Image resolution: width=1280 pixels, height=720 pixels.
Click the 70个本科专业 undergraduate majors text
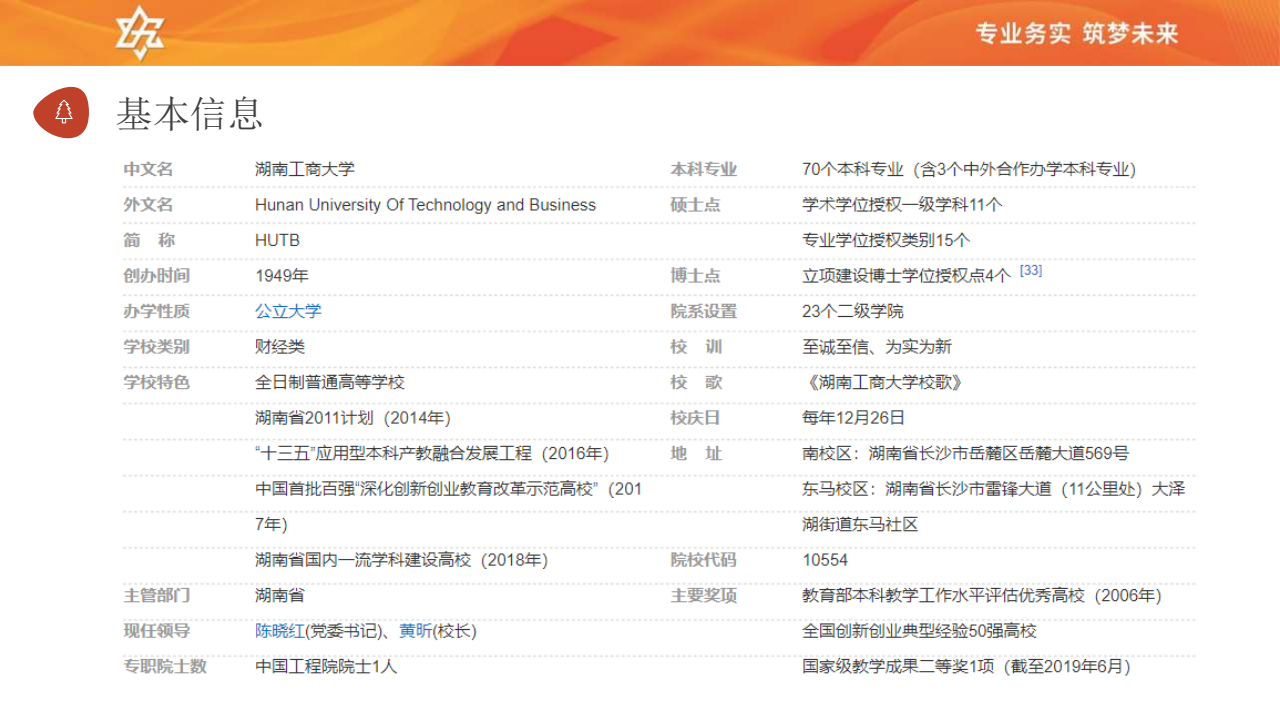[968, 169]
